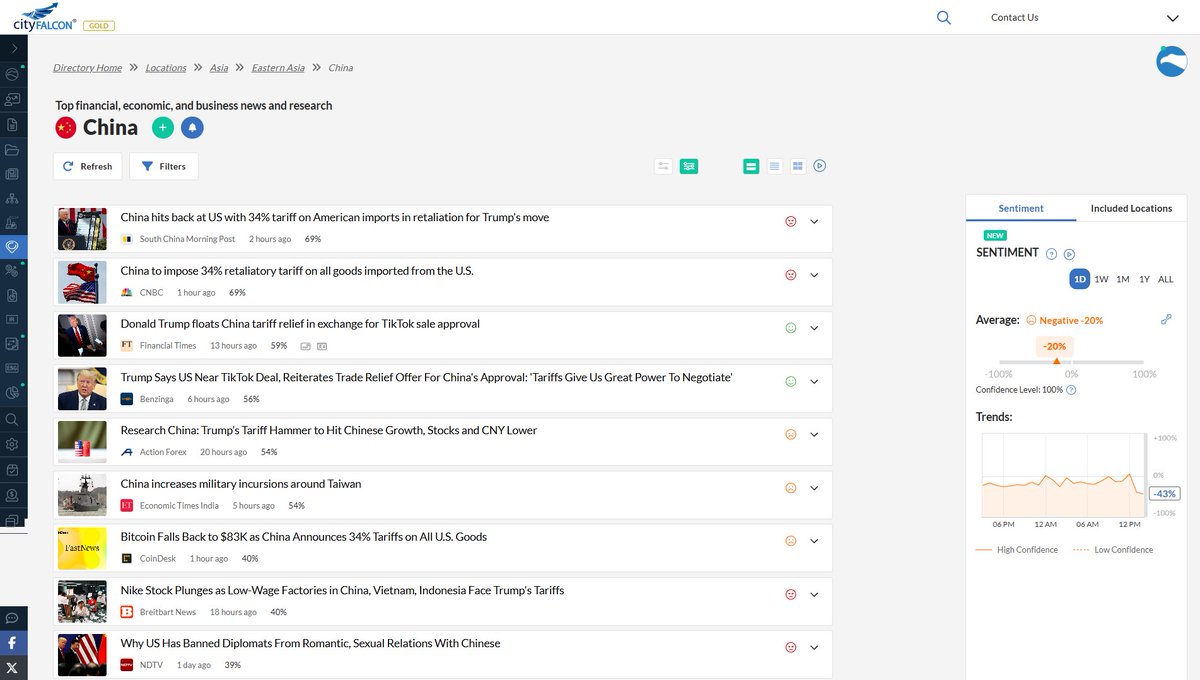The image size is (1200, 680).
Task: Select the 1Y sentiment timeframe
Action: click(x=1144, y=279)
